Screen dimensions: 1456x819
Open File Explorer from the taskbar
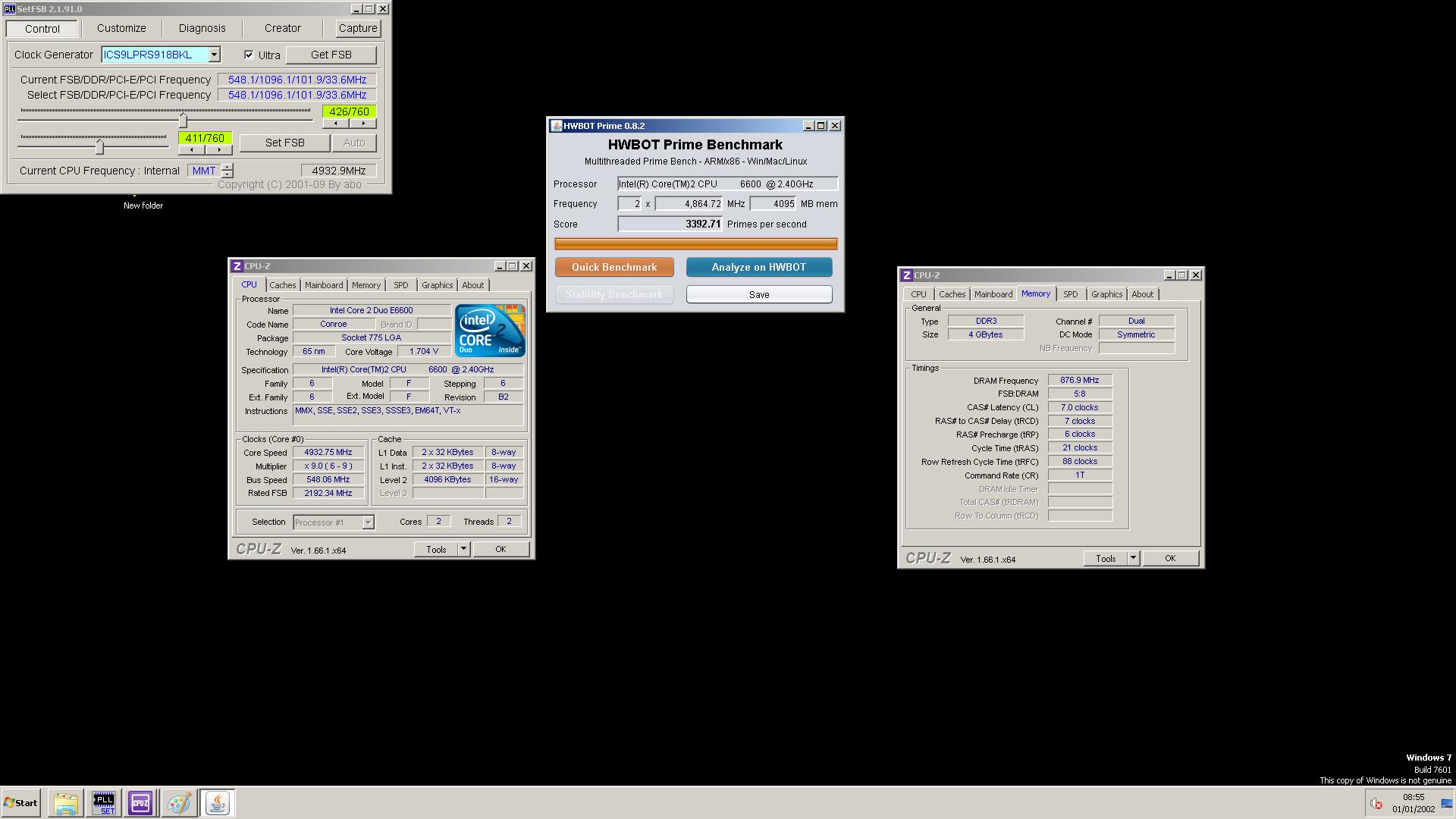coord(66,803)
